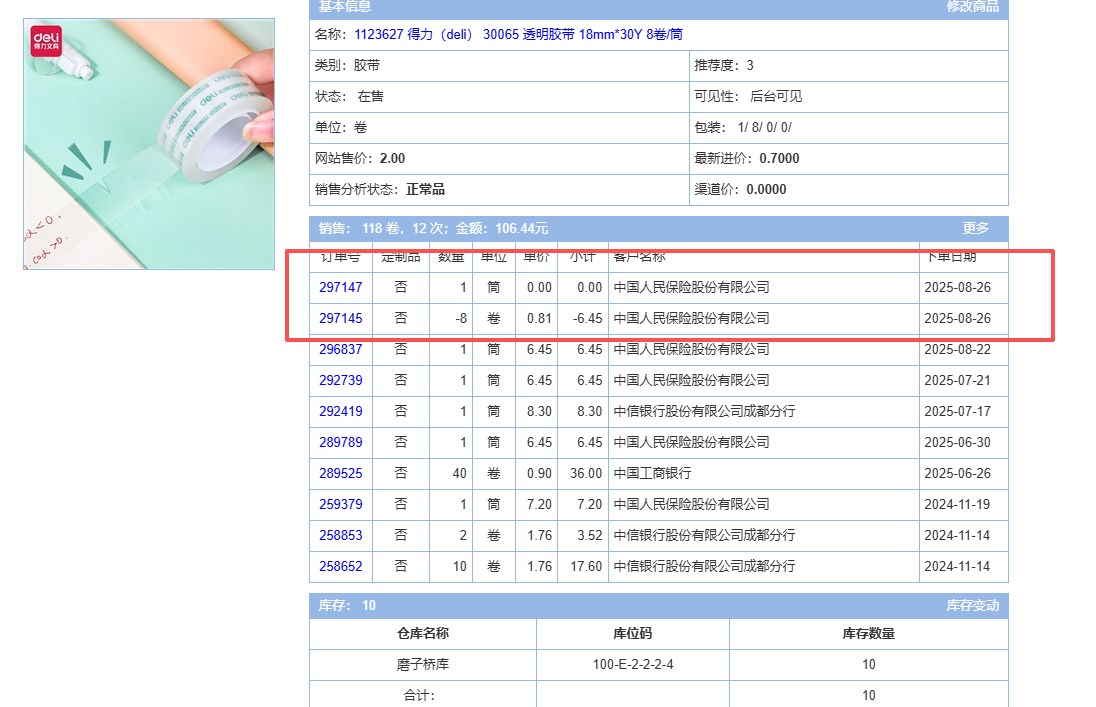Open order 297145

click(x=341, y=318)
